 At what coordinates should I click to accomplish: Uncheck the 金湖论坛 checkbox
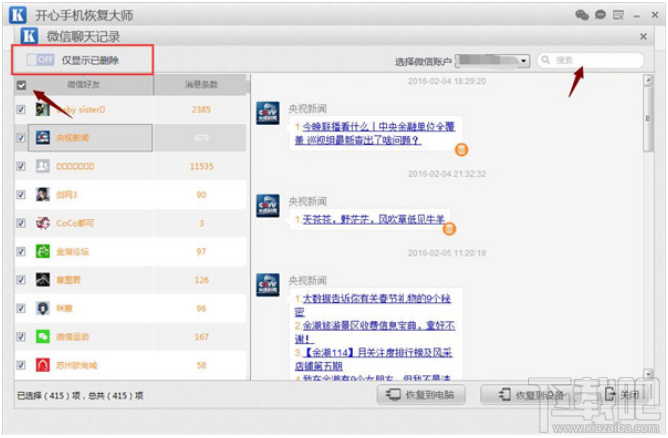point(21,251)
